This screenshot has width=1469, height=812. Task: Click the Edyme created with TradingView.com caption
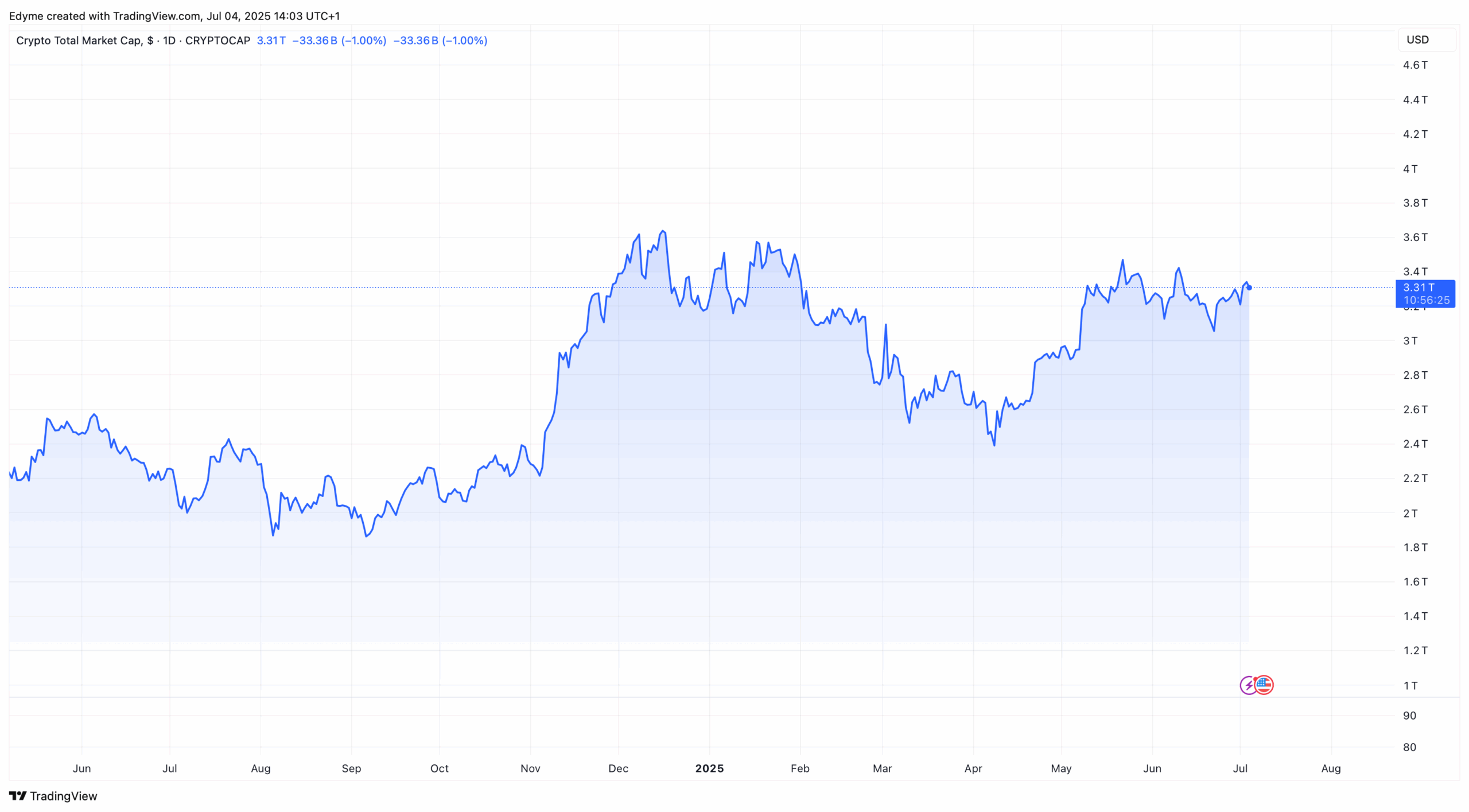tap(174, 16)
